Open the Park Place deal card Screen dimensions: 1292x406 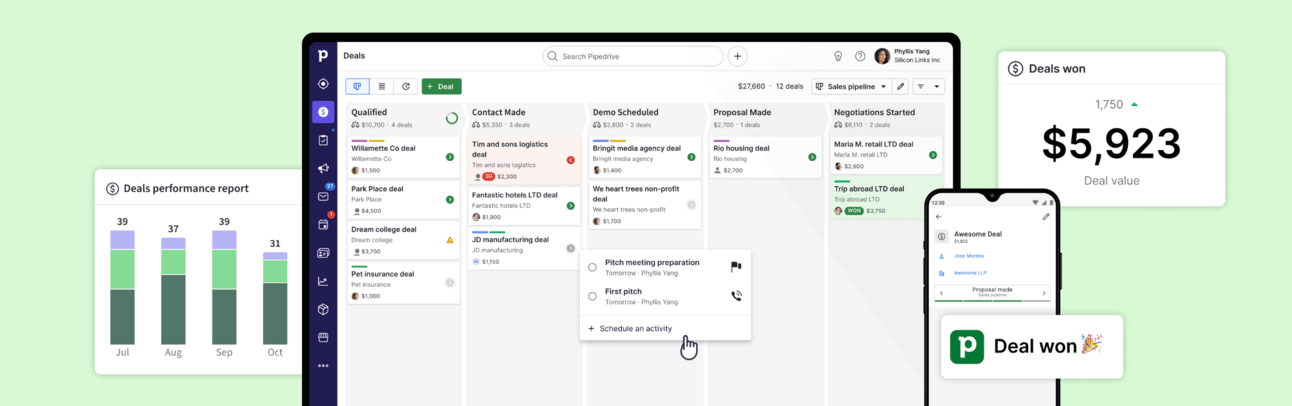pos(403,199)
